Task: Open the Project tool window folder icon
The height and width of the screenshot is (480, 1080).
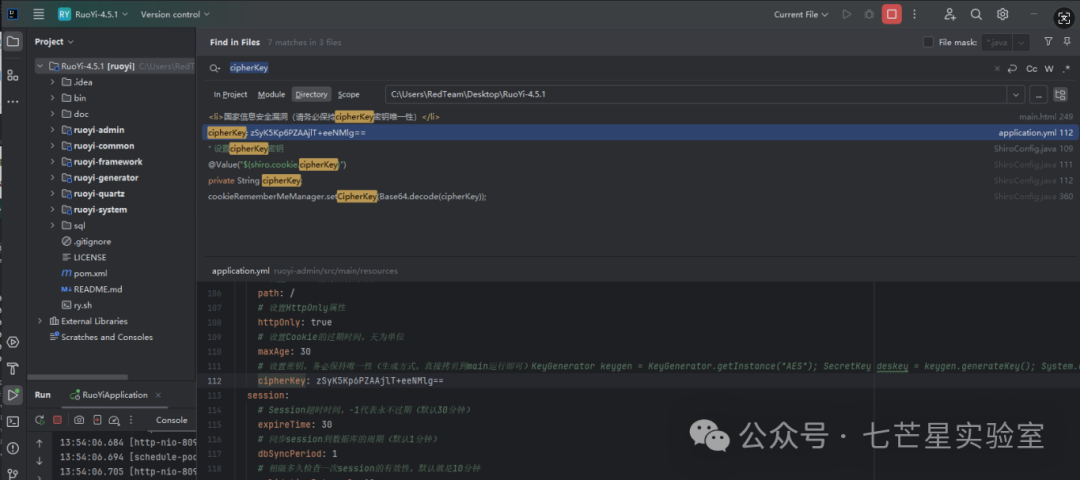Action: 12,41
